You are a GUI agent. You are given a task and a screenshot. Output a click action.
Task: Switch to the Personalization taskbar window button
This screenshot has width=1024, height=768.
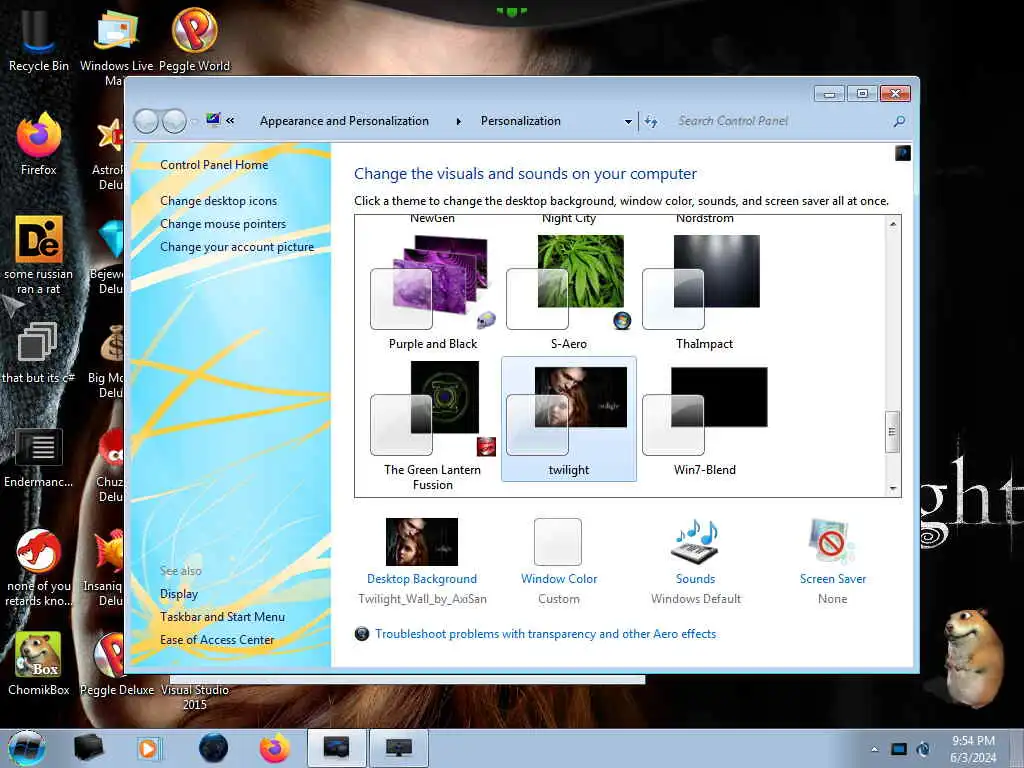(337, 748)
